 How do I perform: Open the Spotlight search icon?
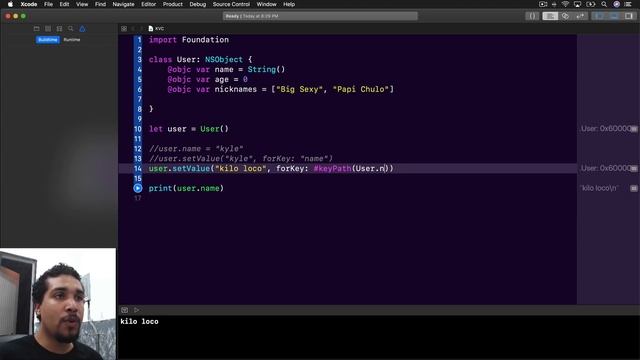(604, 4)
